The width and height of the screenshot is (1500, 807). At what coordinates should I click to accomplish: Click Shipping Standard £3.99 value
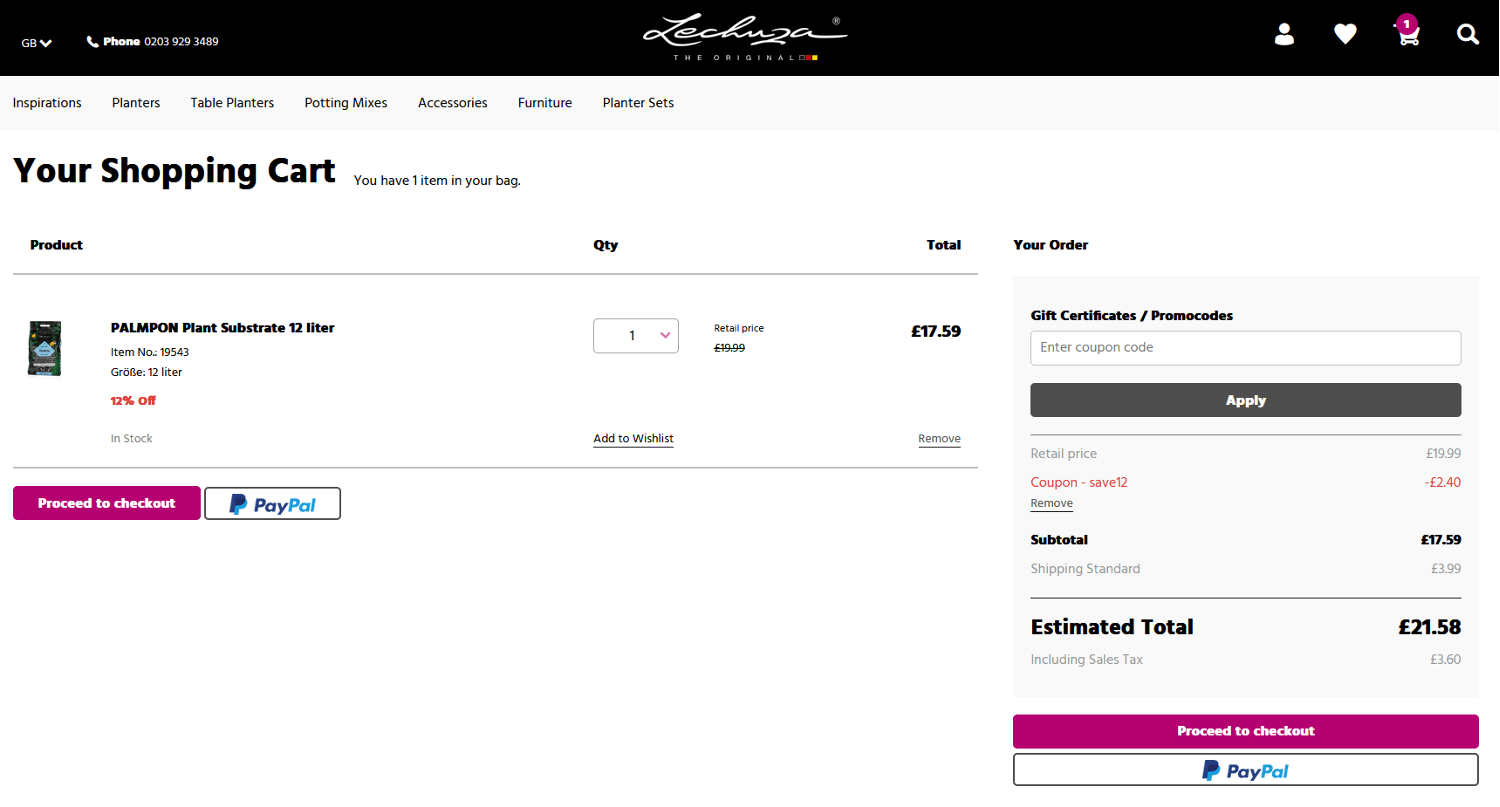tap(1446, 569)
